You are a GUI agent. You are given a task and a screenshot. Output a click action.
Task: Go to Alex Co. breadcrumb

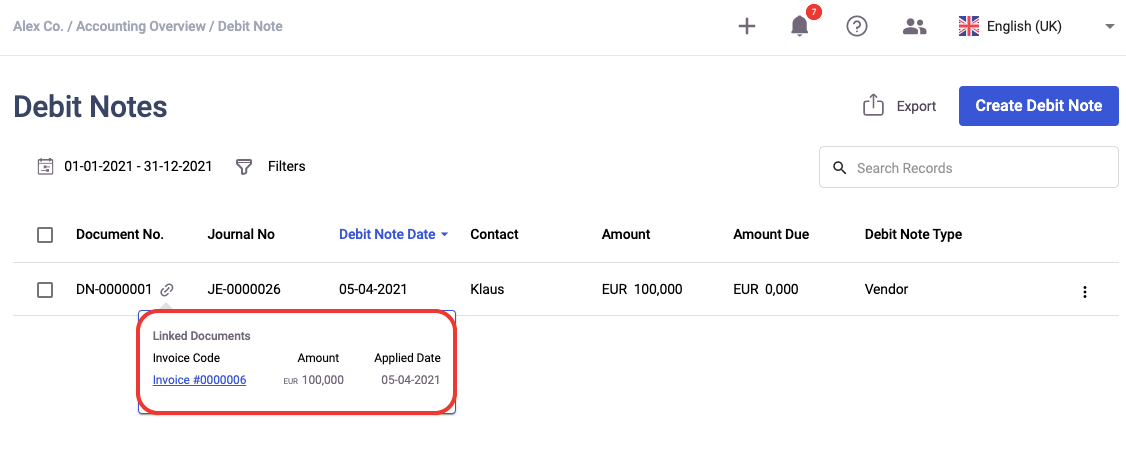coord(38,27)
